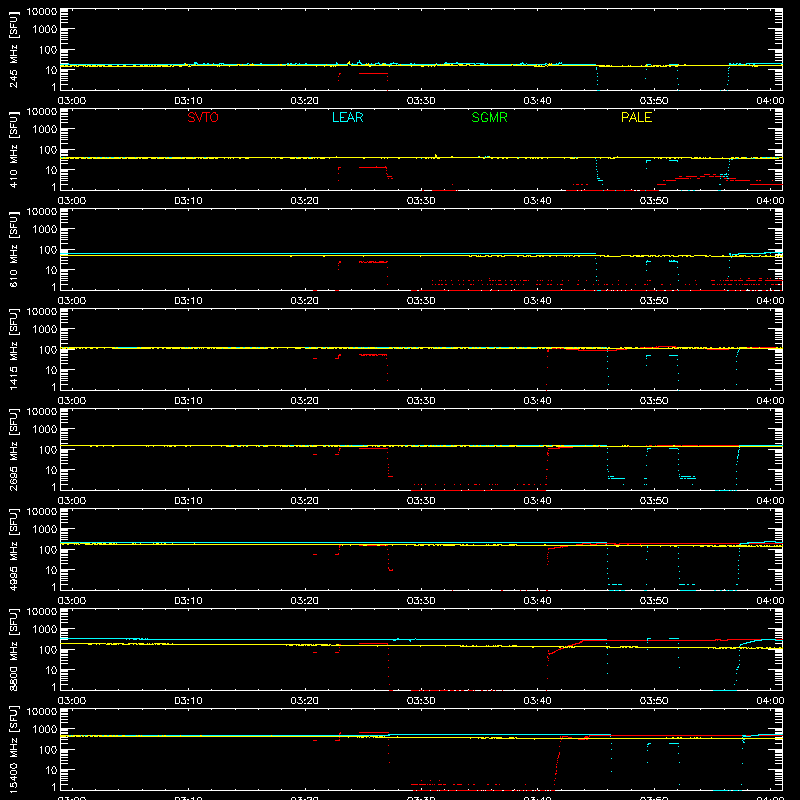This screenshot has height=800, width=800.
Task: Click the 1000 tick label of 15400 MHz panel
Action: (x=45, y=730)
